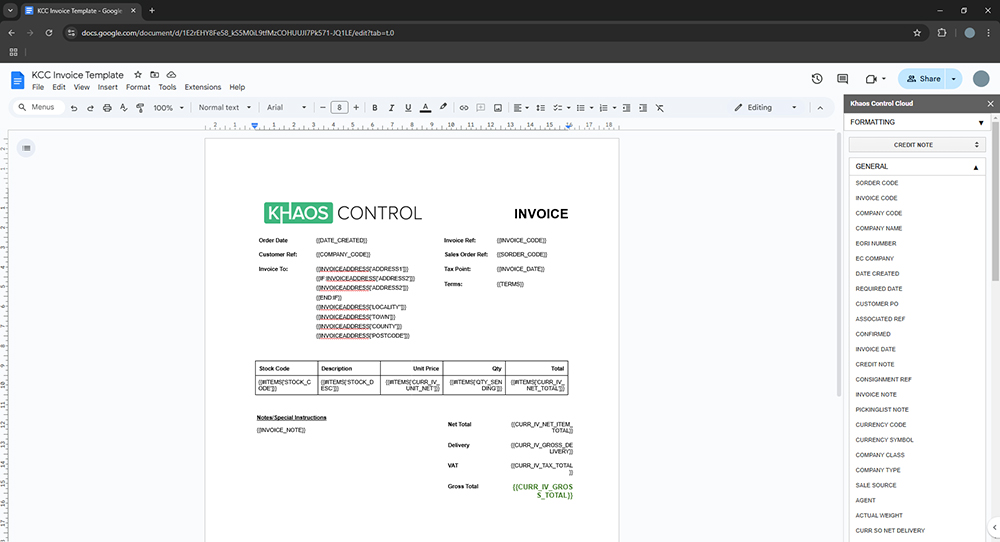The image size is (1000, 542).
Task: Insert the CURRENCY SYMBOL field
Action: [884, 440]
